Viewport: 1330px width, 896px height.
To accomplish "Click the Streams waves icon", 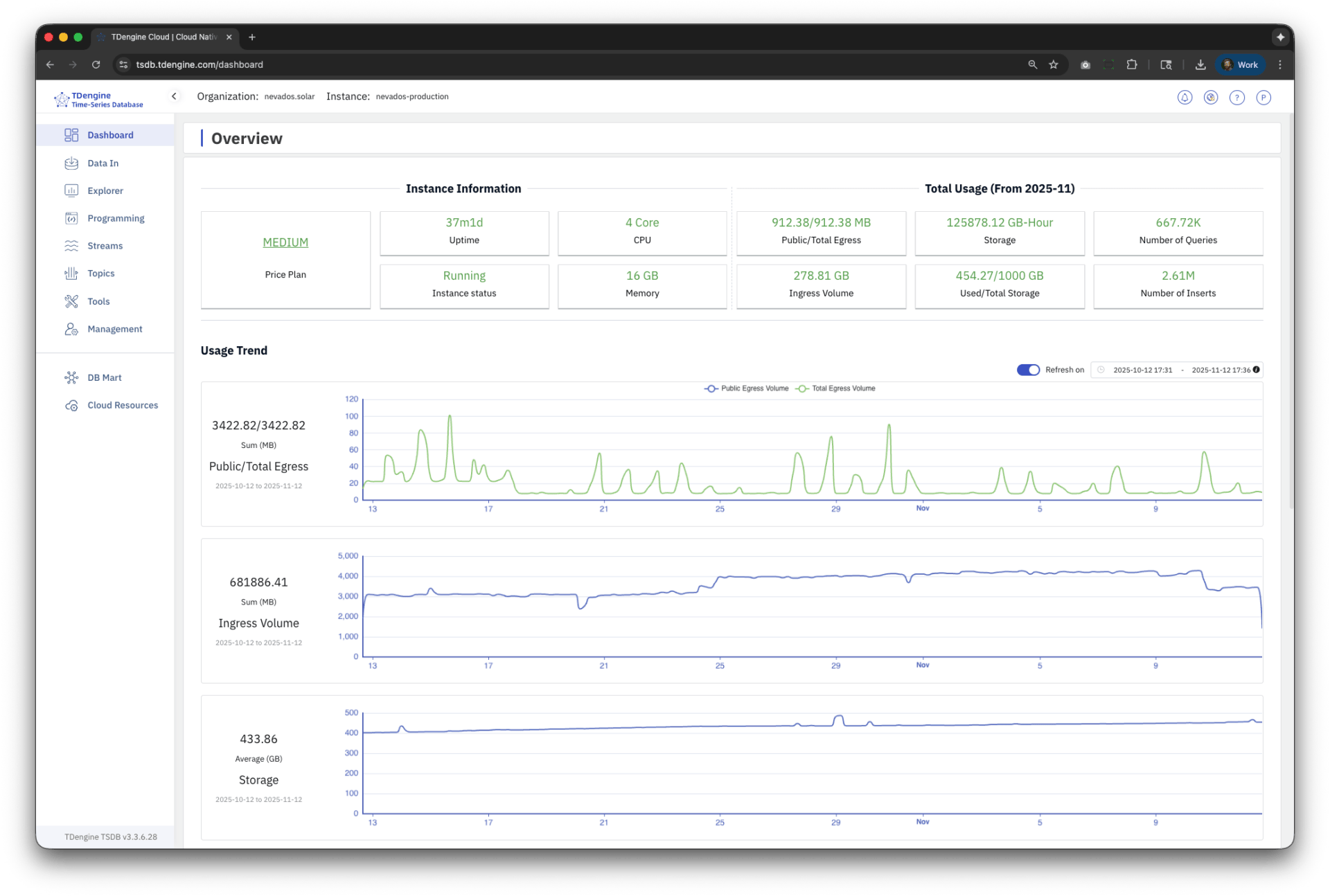I will click(x=71, y=246).
